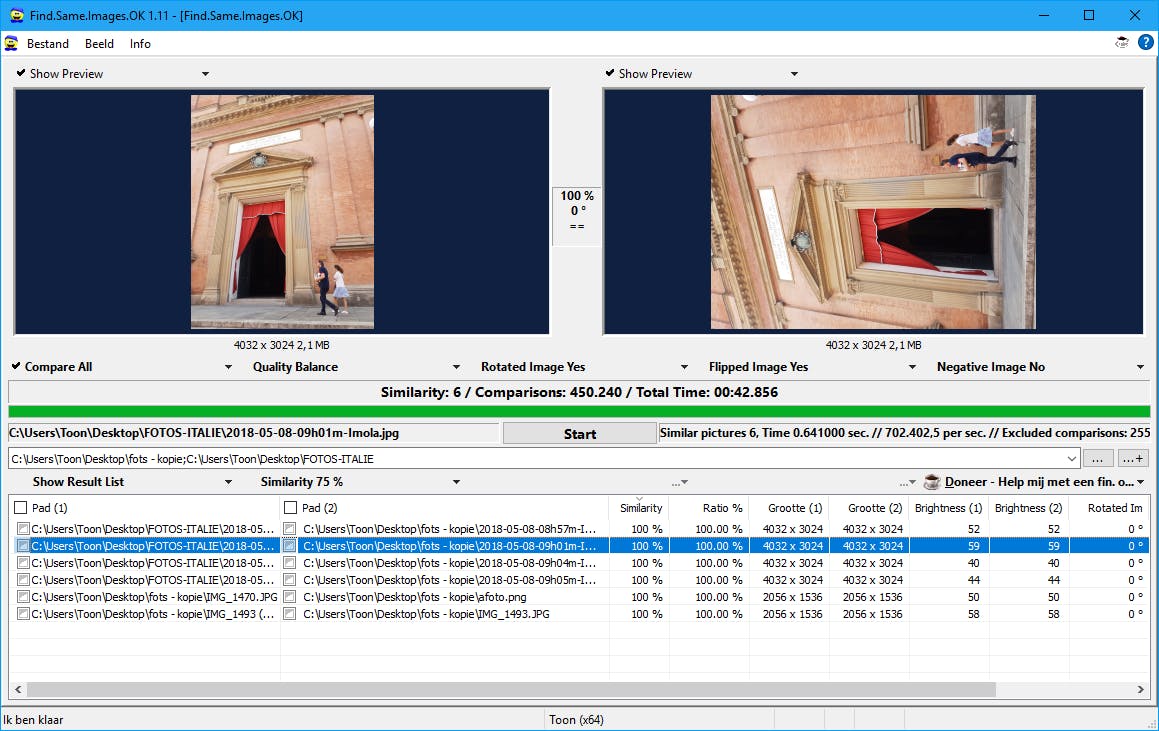Click the file icon of the afoto.png row
This screenshot has height=731, width=1159.
290,597
